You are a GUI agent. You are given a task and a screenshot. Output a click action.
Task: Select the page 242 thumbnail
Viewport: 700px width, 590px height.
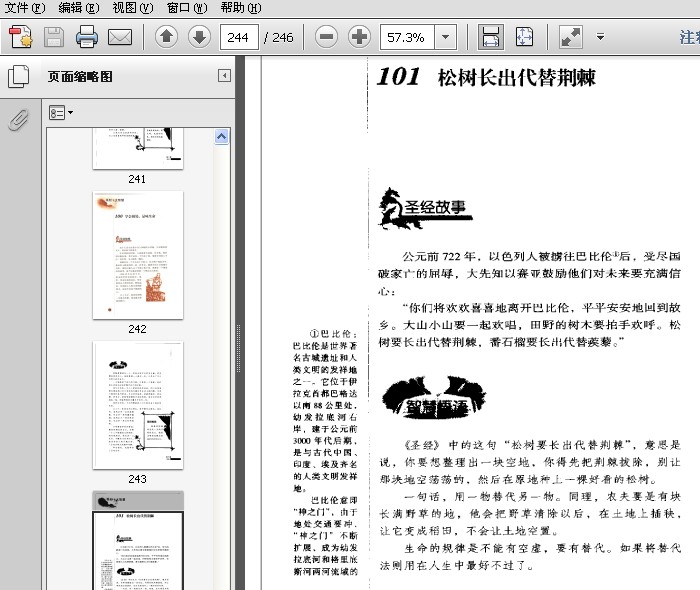pyautogui.click(x=137, y=255)
